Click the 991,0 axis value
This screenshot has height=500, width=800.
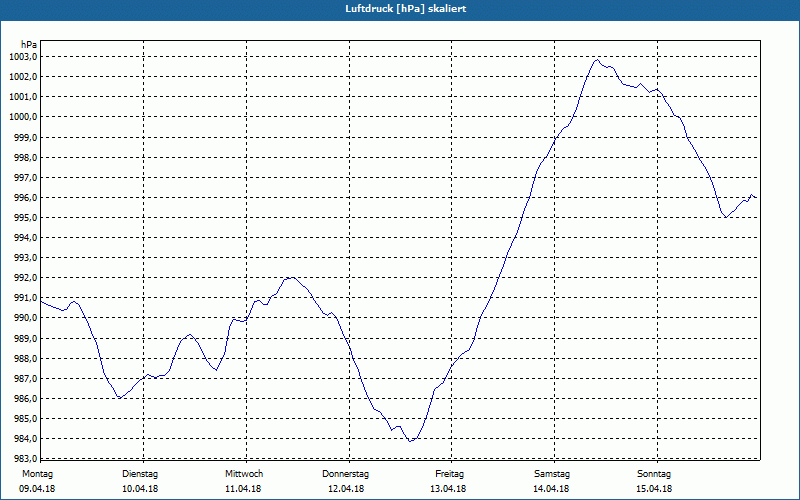[x=25, y=298]
